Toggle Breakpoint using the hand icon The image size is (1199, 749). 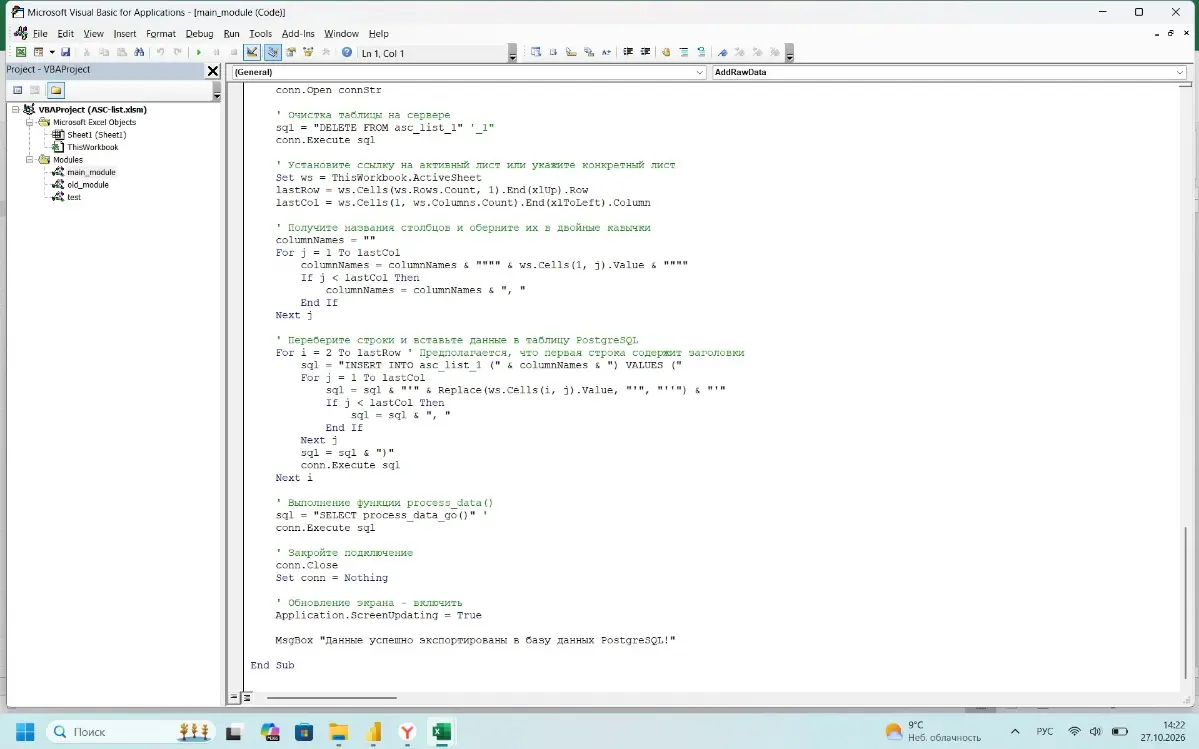click(x=666, y=52)
